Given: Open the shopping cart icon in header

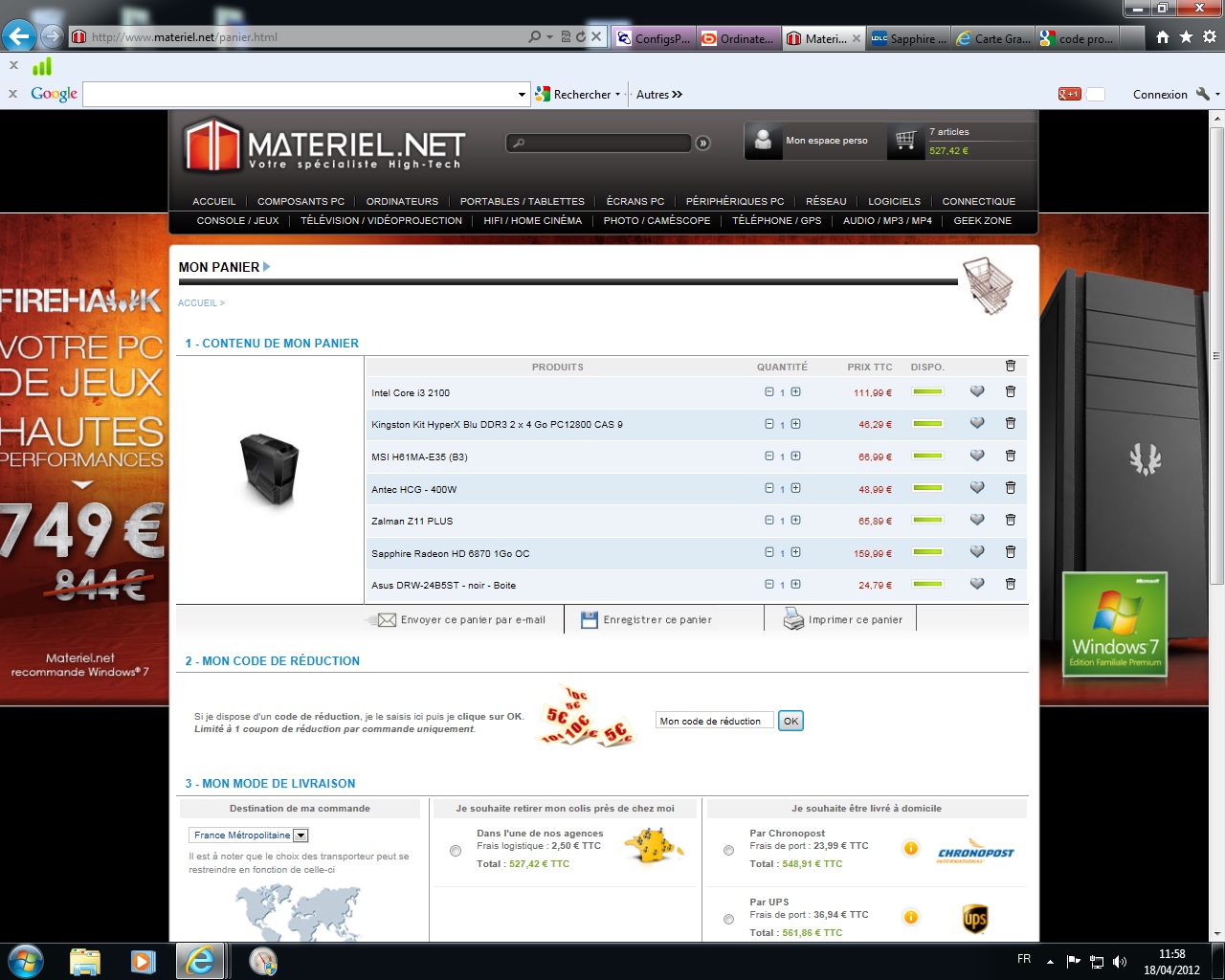Looking at the screenshot, I should coord(905,141).
